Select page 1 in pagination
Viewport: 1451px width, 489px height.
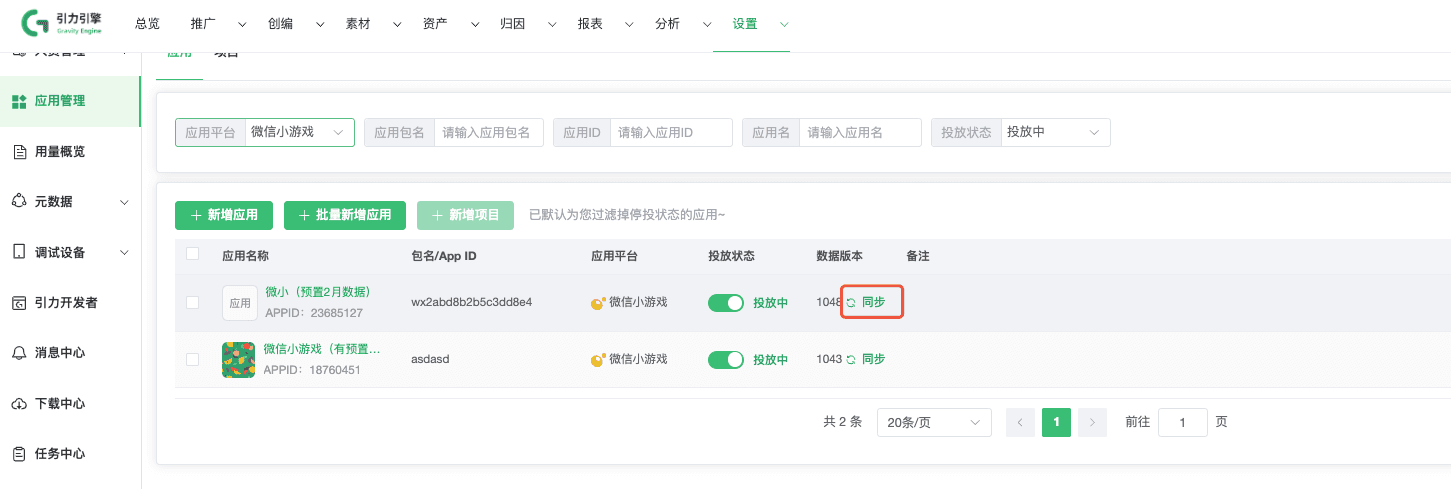tap(1056, 423)
